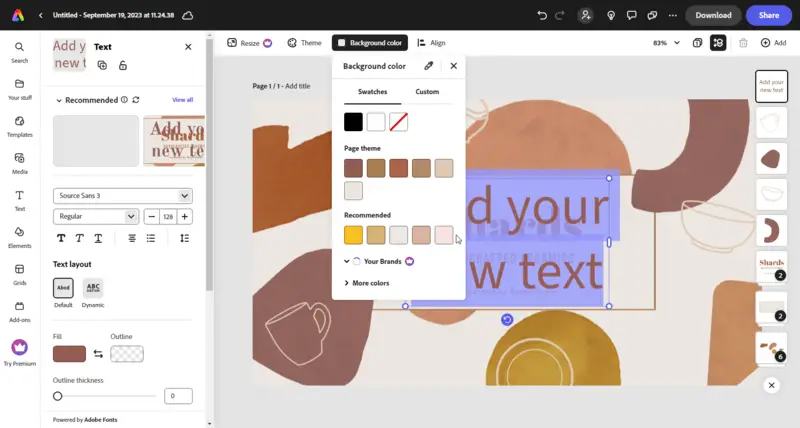Open the comments icon

coord(632,15)
